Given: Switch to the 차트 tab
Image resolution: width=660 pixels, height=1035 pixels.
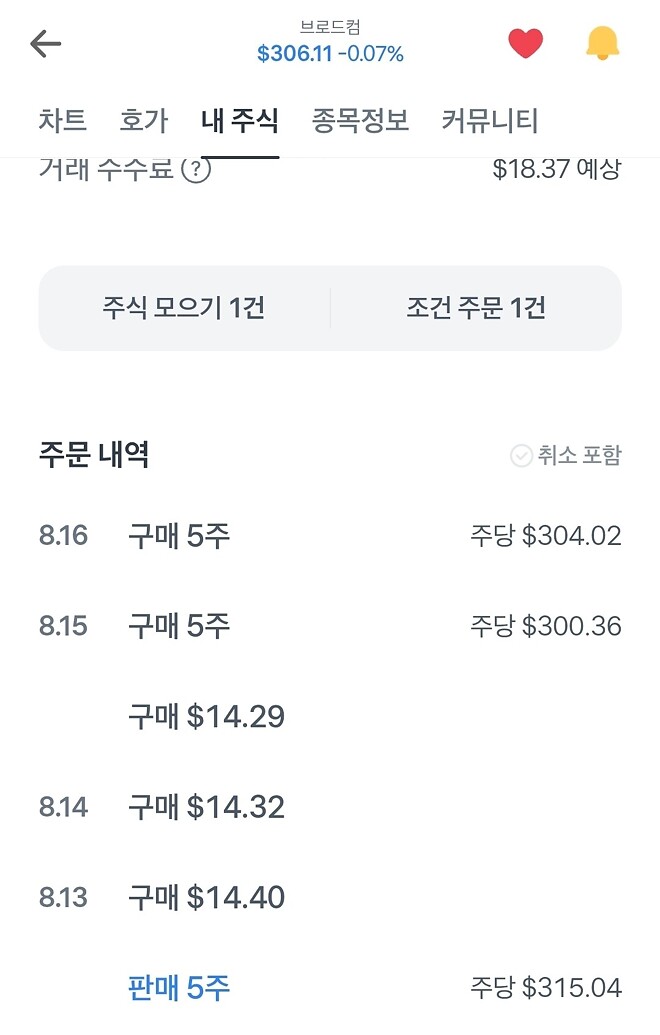Looking at the screenshot, I should tap(64, 120).
